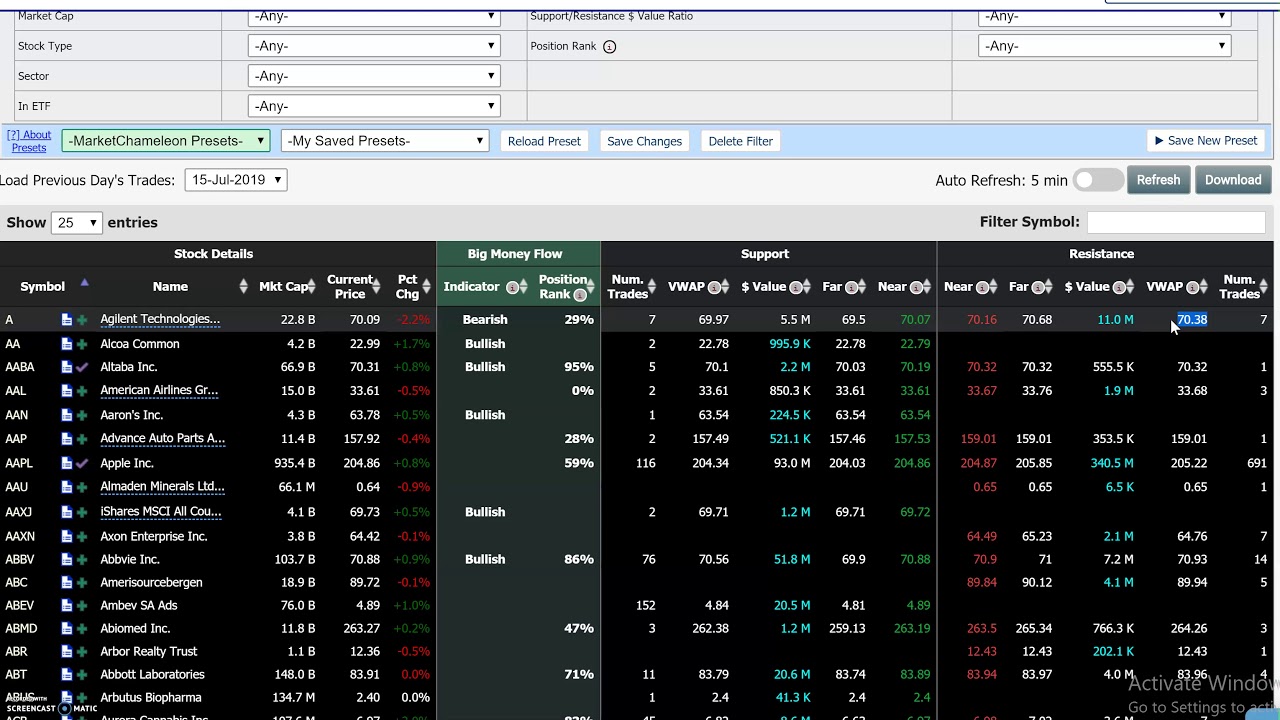
Task: Click the Position Rank filter info icon
Action: (x=609, y=47)
